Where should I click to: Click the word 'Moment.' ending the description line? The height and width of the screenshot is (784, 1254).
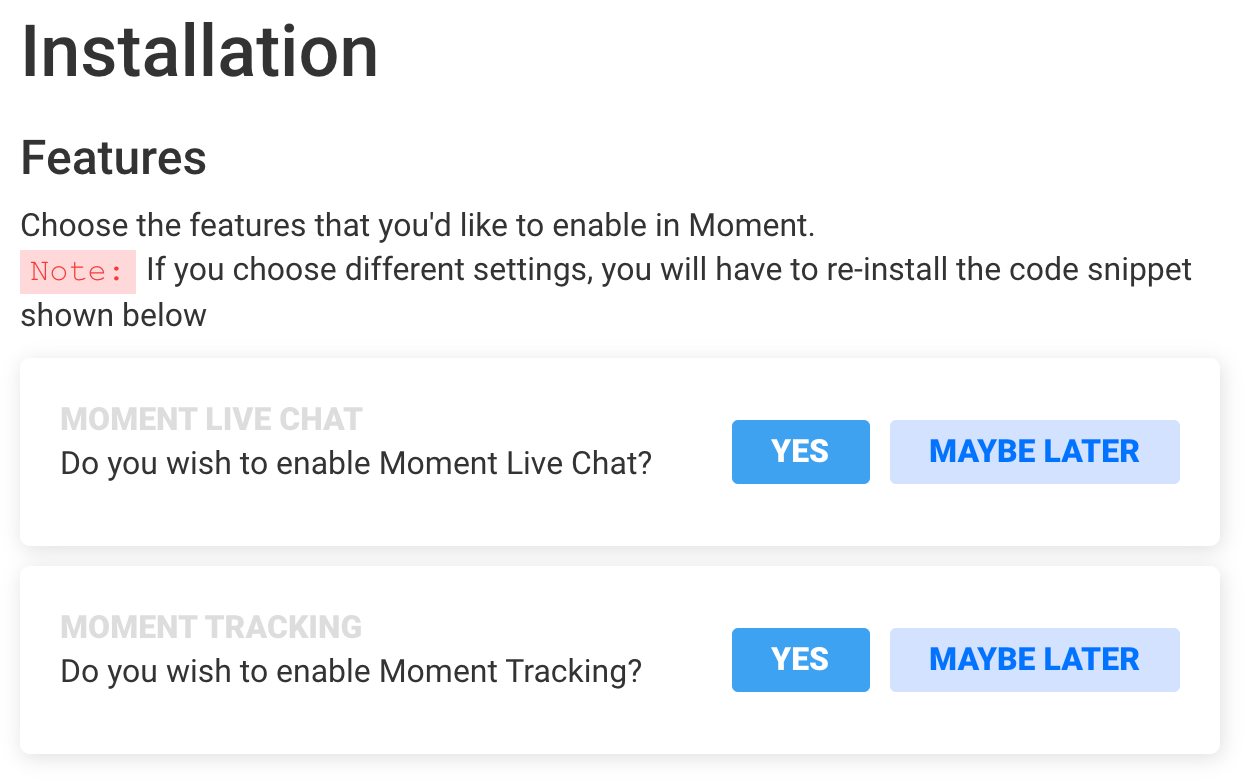[751, 226]
